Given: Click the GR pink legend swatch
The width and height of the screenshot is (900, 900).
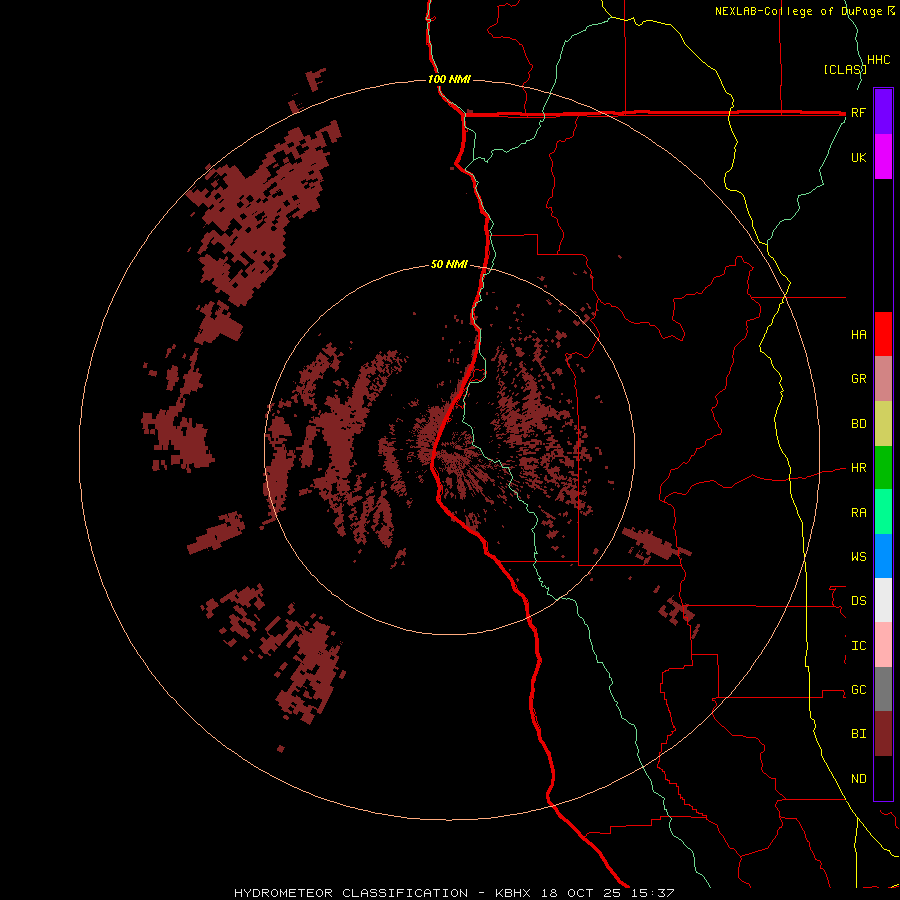Looking at the screenshot, I should coord(883,379).
